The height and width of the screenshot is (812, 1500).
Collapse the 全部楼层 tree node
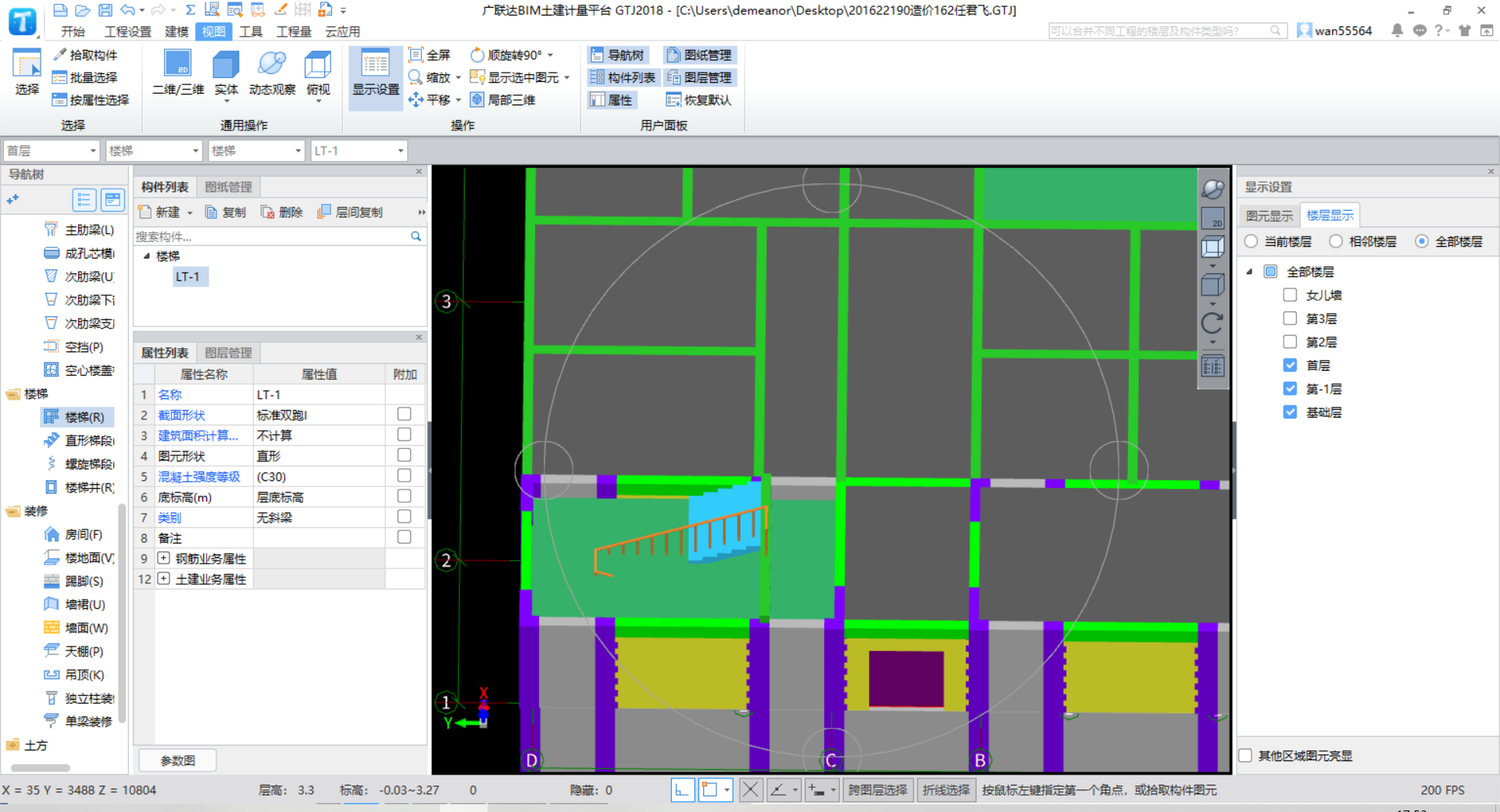(1249, 272)
